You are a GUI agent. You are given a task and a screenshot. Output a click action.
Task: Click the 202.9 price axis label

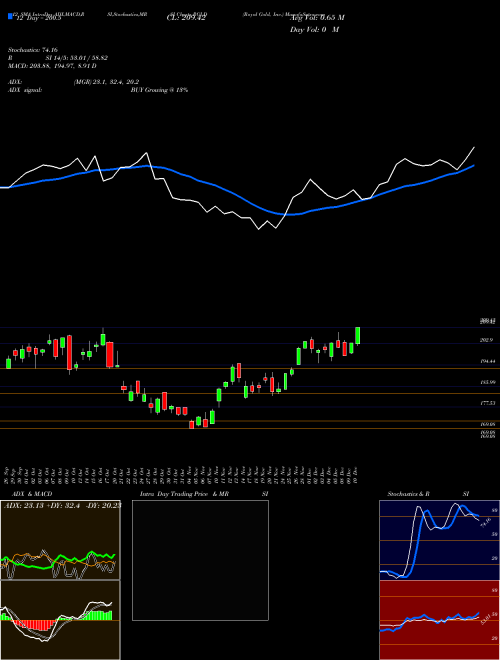(487, 340)
